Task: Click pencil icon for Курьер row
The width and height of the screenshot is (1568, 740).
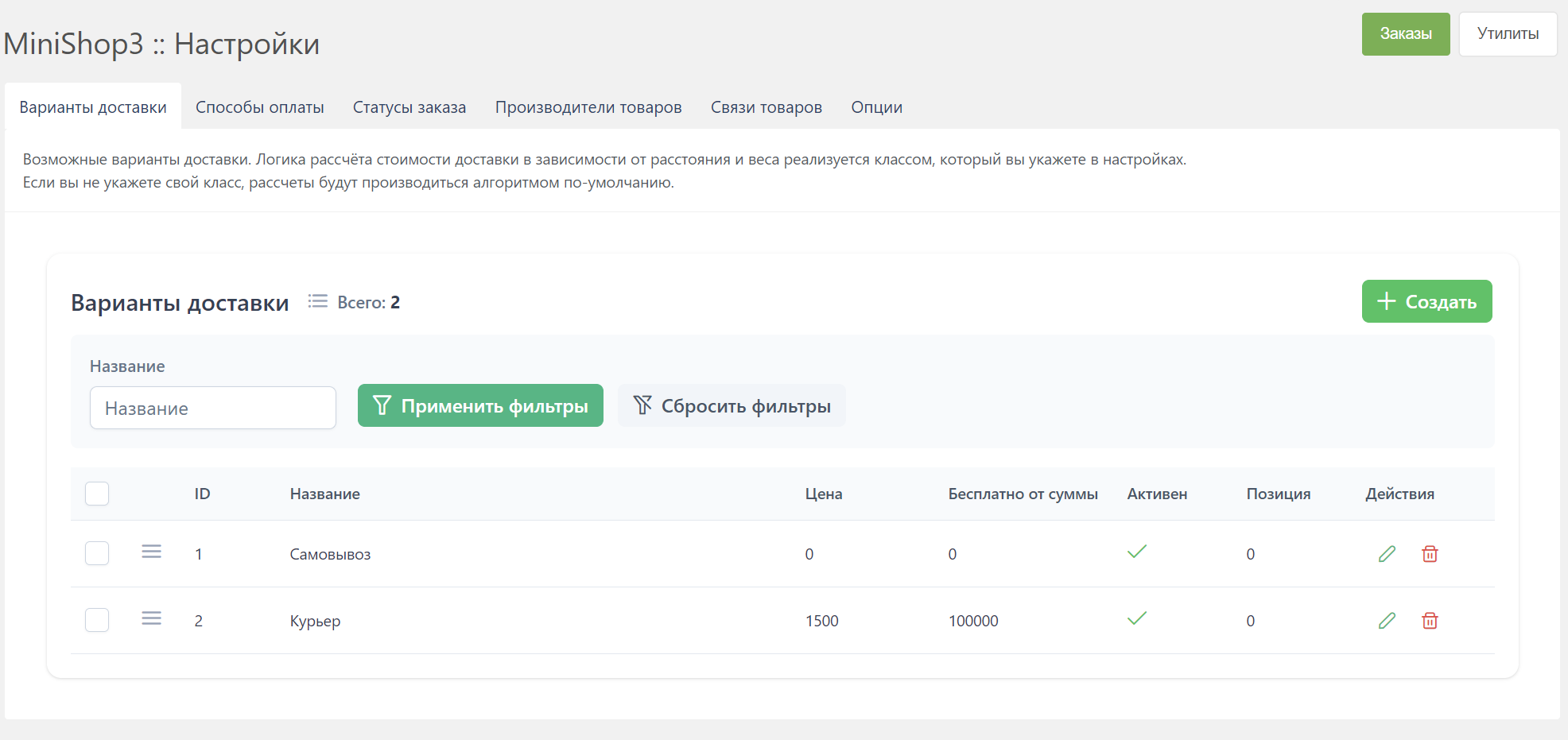Action: pyautogui.click(x=1387, y=621)
